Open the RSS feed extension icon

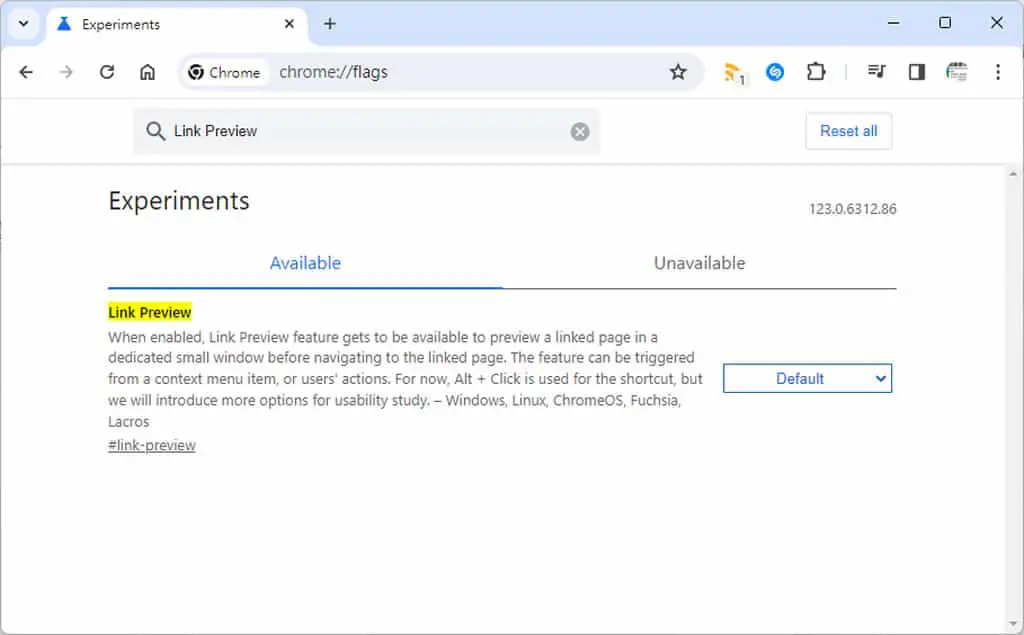coord(734,73)
